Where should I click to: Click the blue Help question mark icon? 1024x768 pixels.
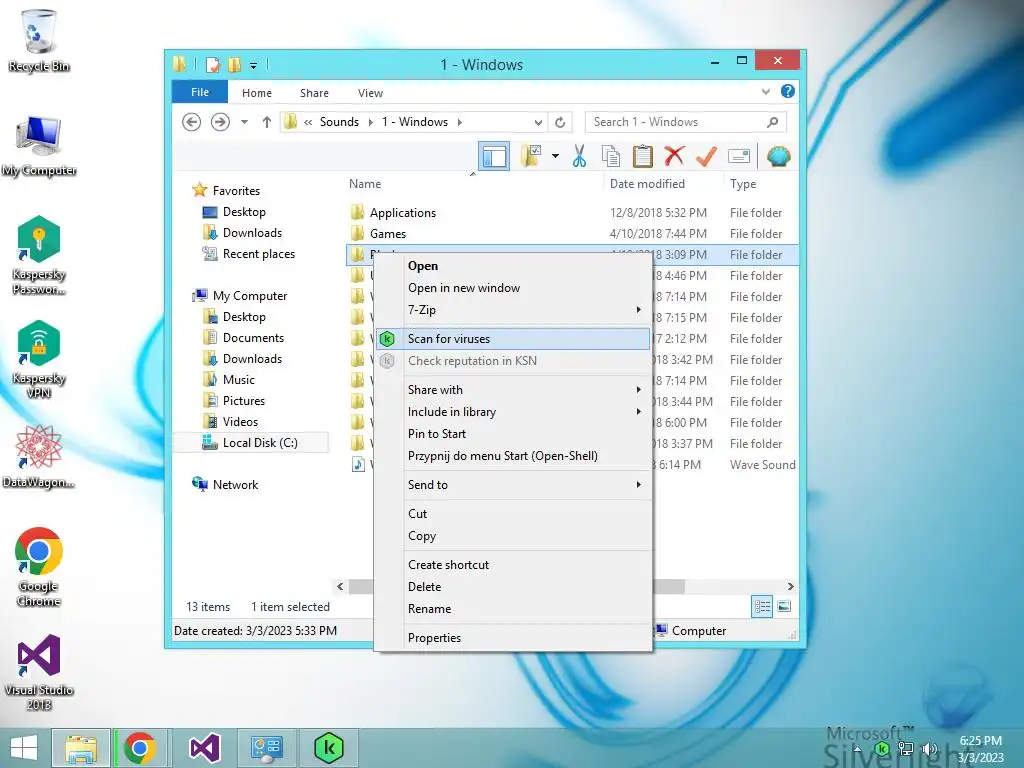[x=788, y=91]
